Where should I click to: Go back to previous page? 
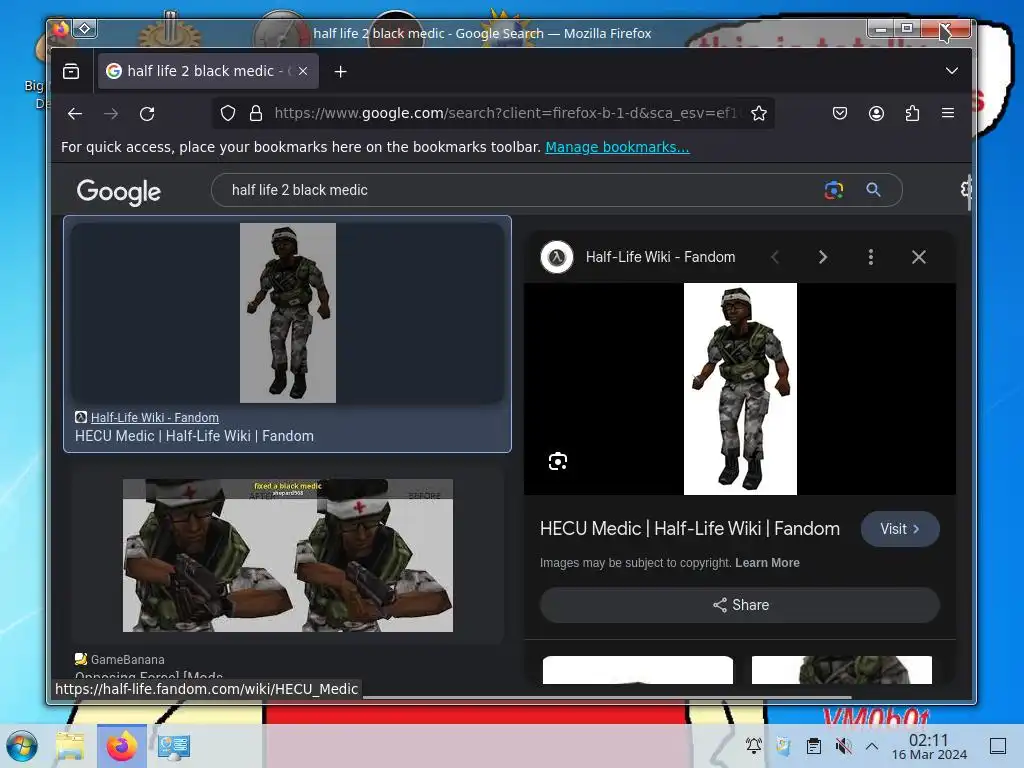75,114
